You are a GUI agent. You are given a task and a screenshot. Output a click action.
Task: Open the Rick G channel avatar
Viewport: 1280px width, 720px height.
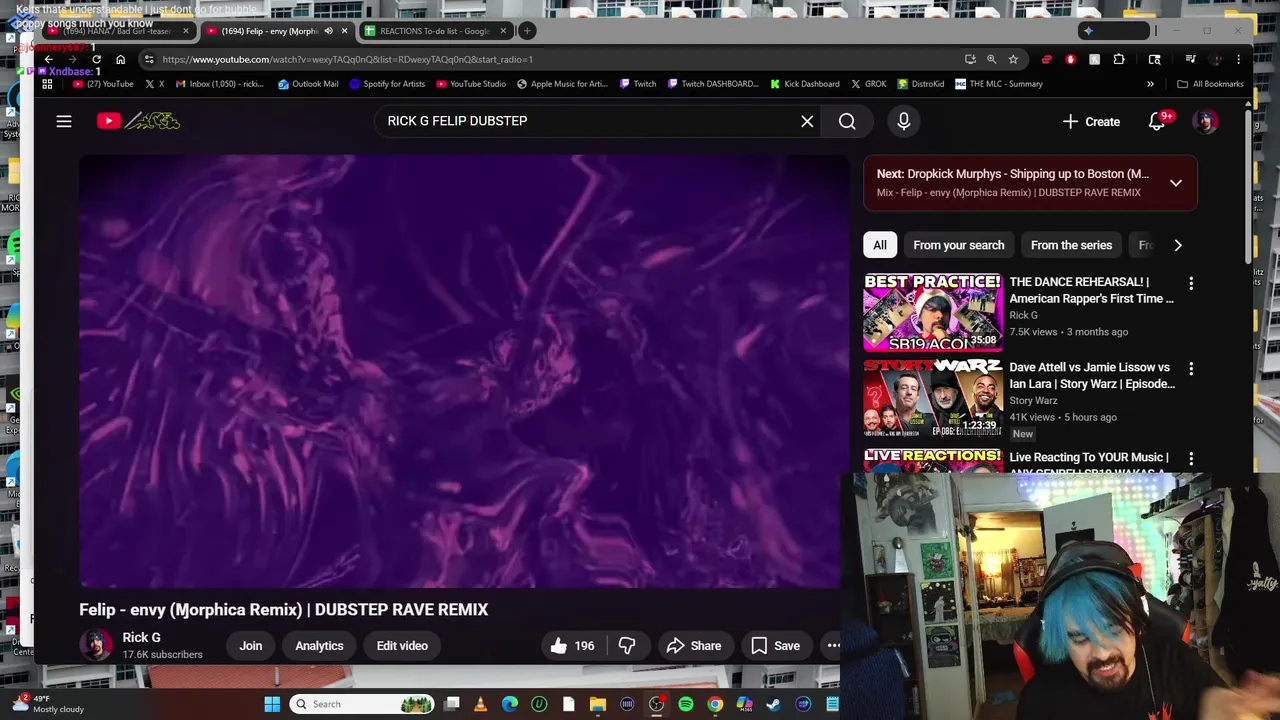pos(96,646)
